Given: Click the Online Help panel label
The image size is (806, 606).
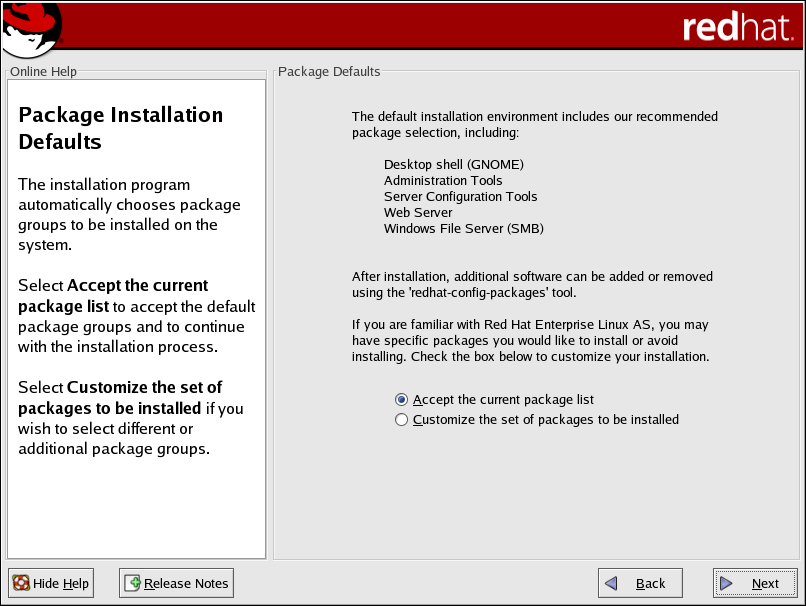Looking at the screenshot, I should tap(43, 72).
